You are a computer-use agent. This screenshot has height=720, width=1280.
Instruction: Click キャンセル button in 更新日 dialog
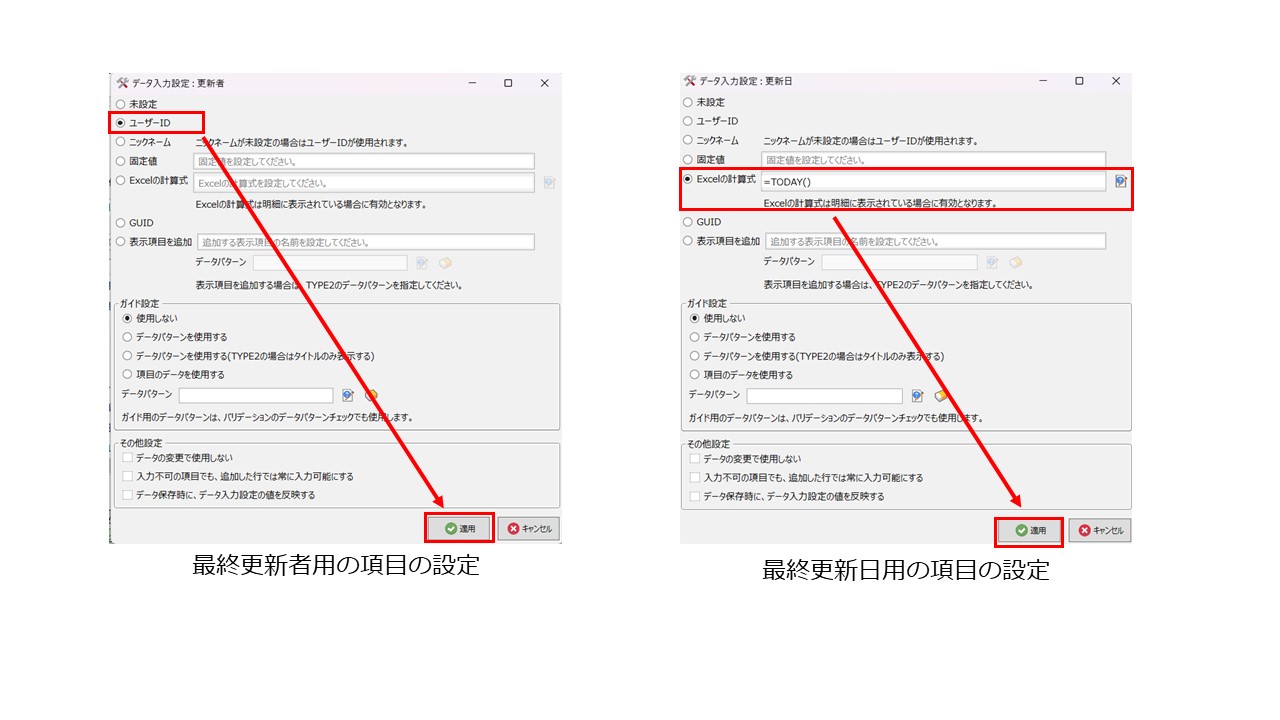coord(1099,530)
